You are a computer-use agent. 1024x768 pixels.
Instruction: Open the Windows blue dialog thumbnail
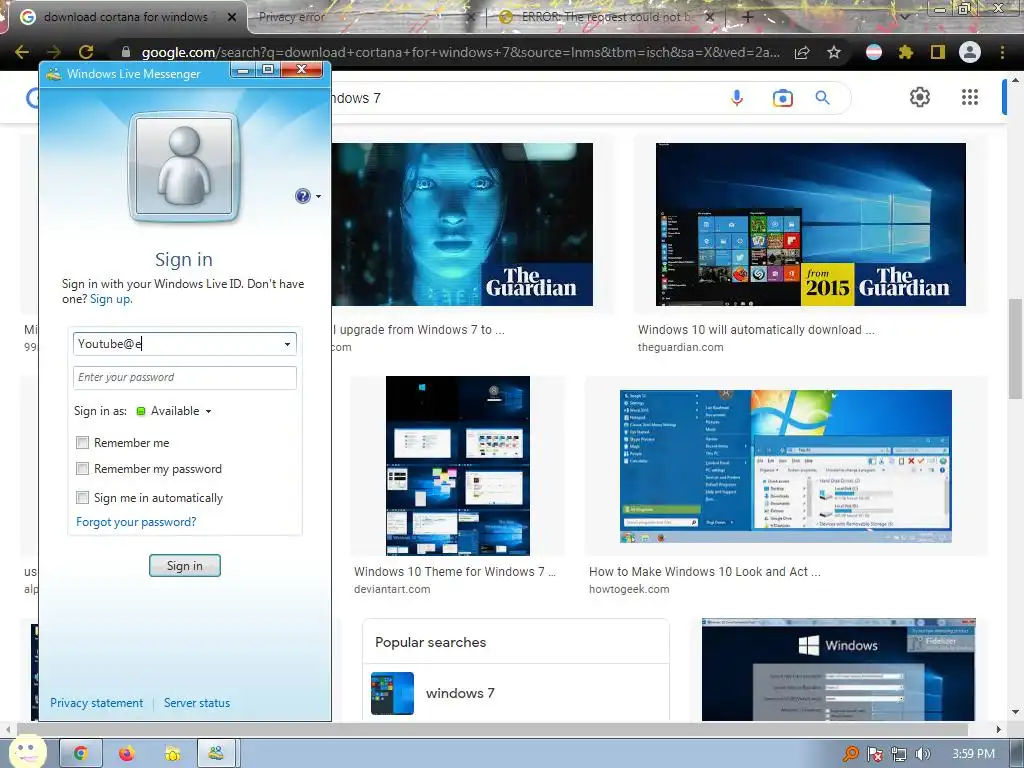pos(839,669)
